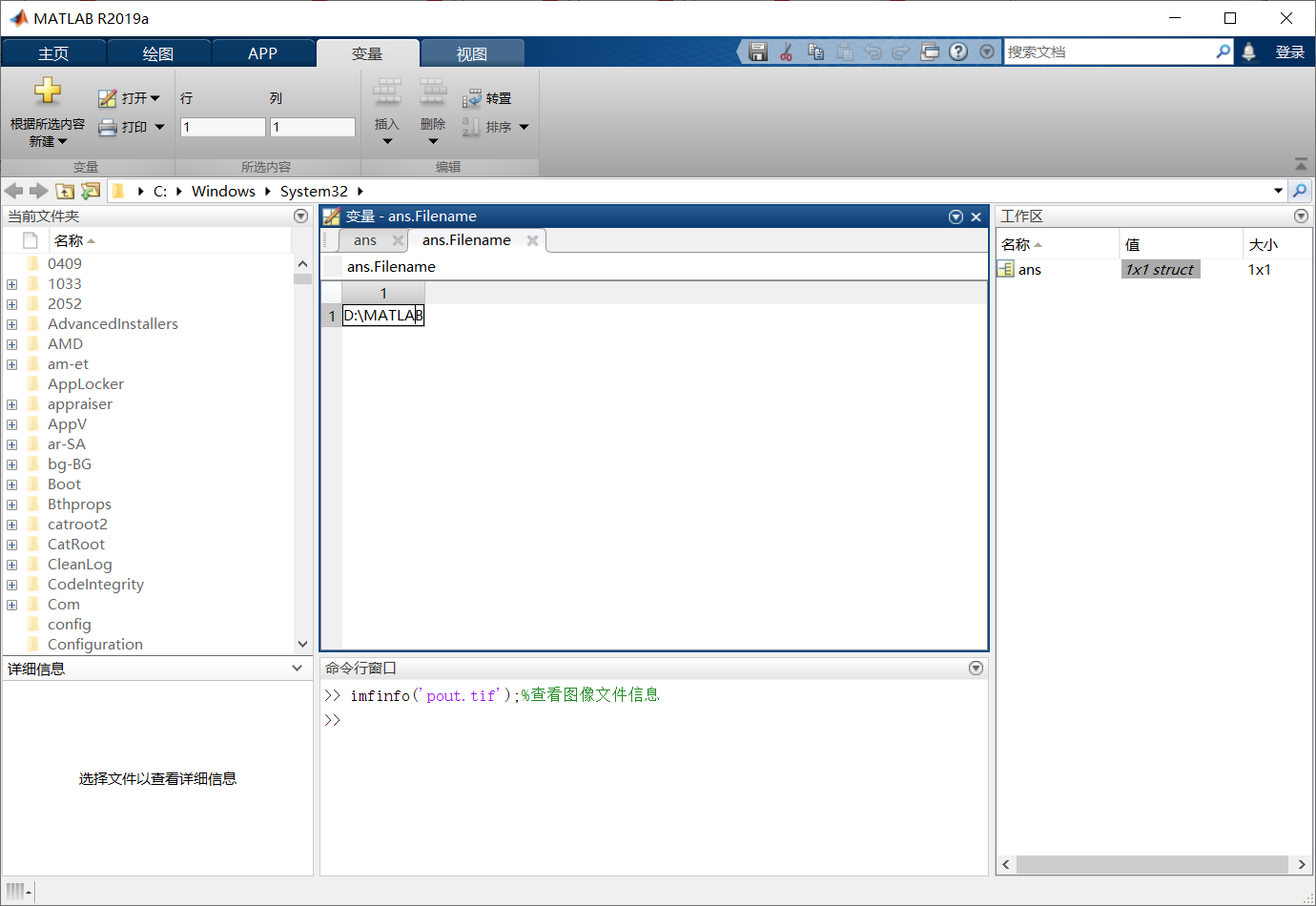This screenshot has height=906, width=1316.
Task: Click the 排序 sort icon
Action: pyautogui.click(x=472, y=127)
